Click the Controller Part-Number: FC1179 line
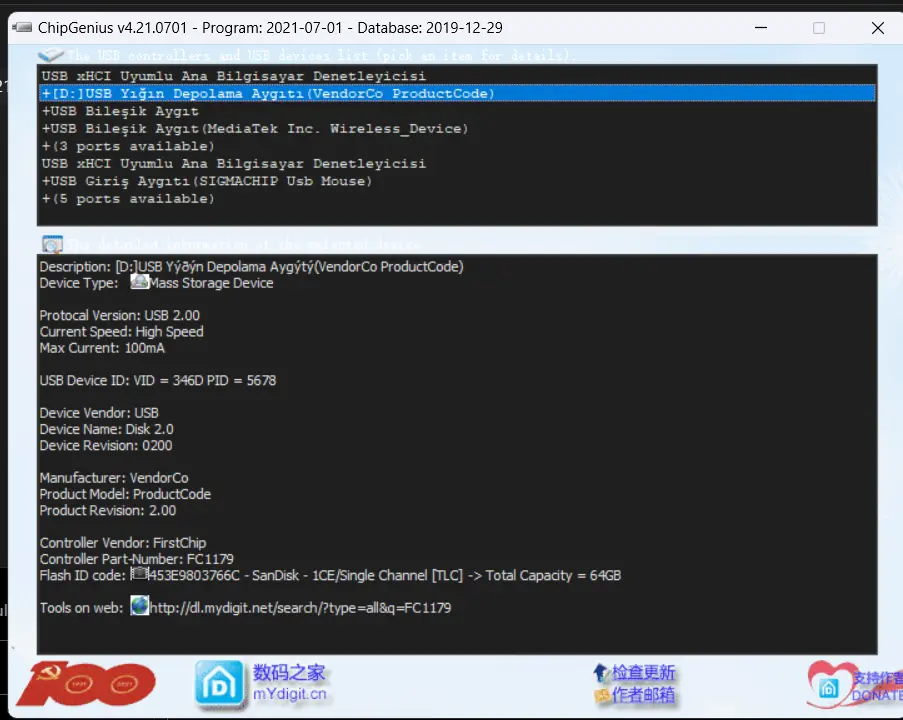Image resolution: width=903 pixels, height=720 pixels. pyautogui.click(x=136, y=559)
